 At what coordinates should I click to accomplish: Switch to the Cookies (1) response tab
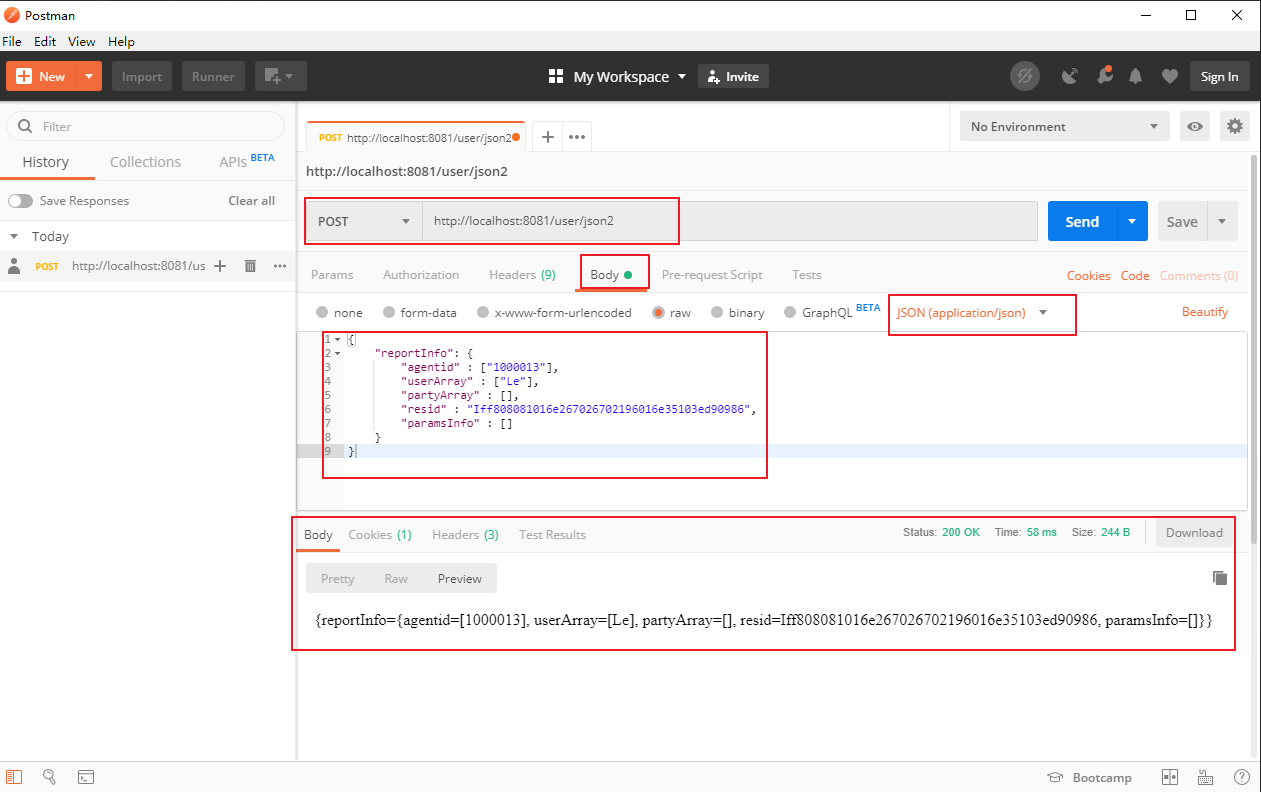coord(379,534)
